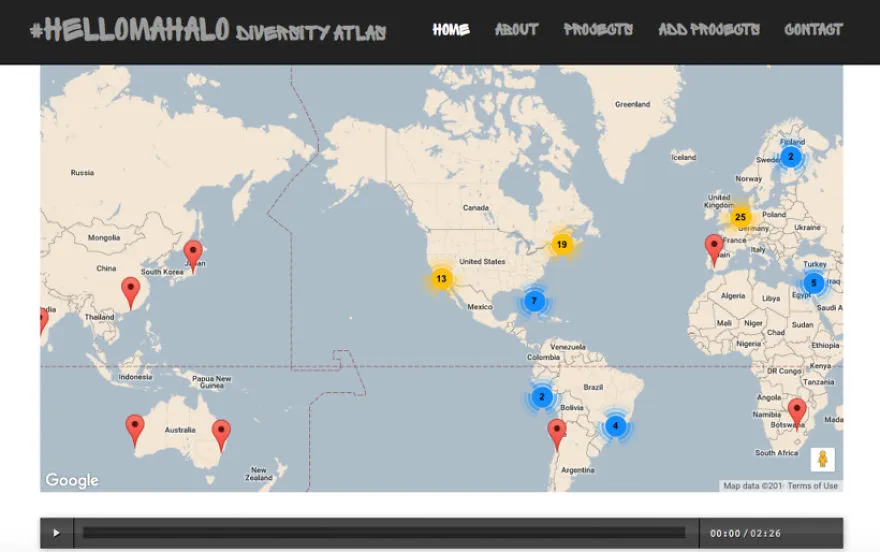Click the Algeria label on the map
The width and height of the screenshot is (880, 552).
coord(733,296)
